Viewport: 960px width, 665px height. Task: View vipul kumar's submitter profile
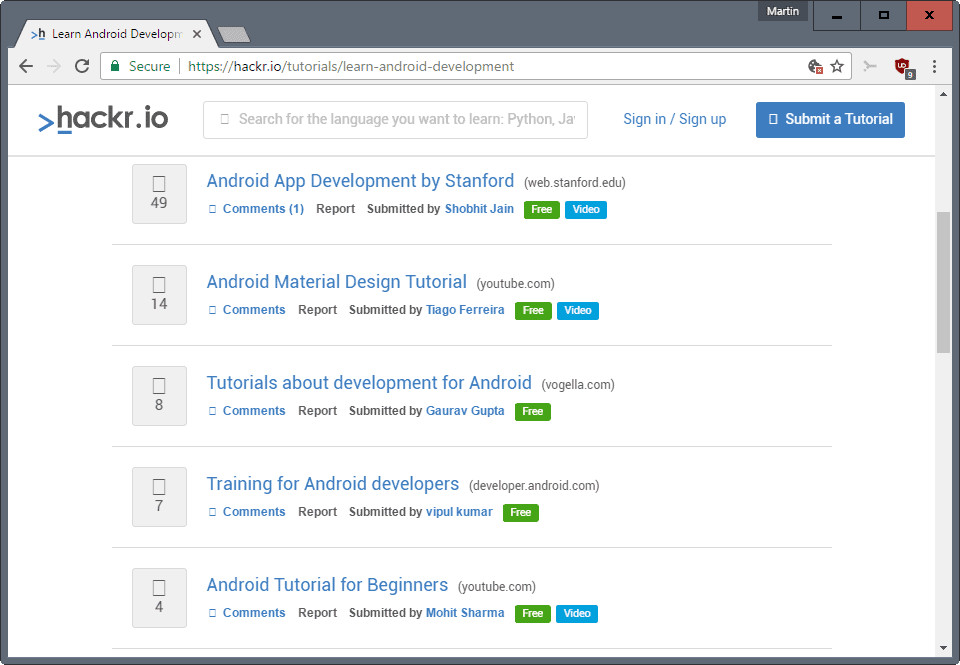tap(458, 511)
